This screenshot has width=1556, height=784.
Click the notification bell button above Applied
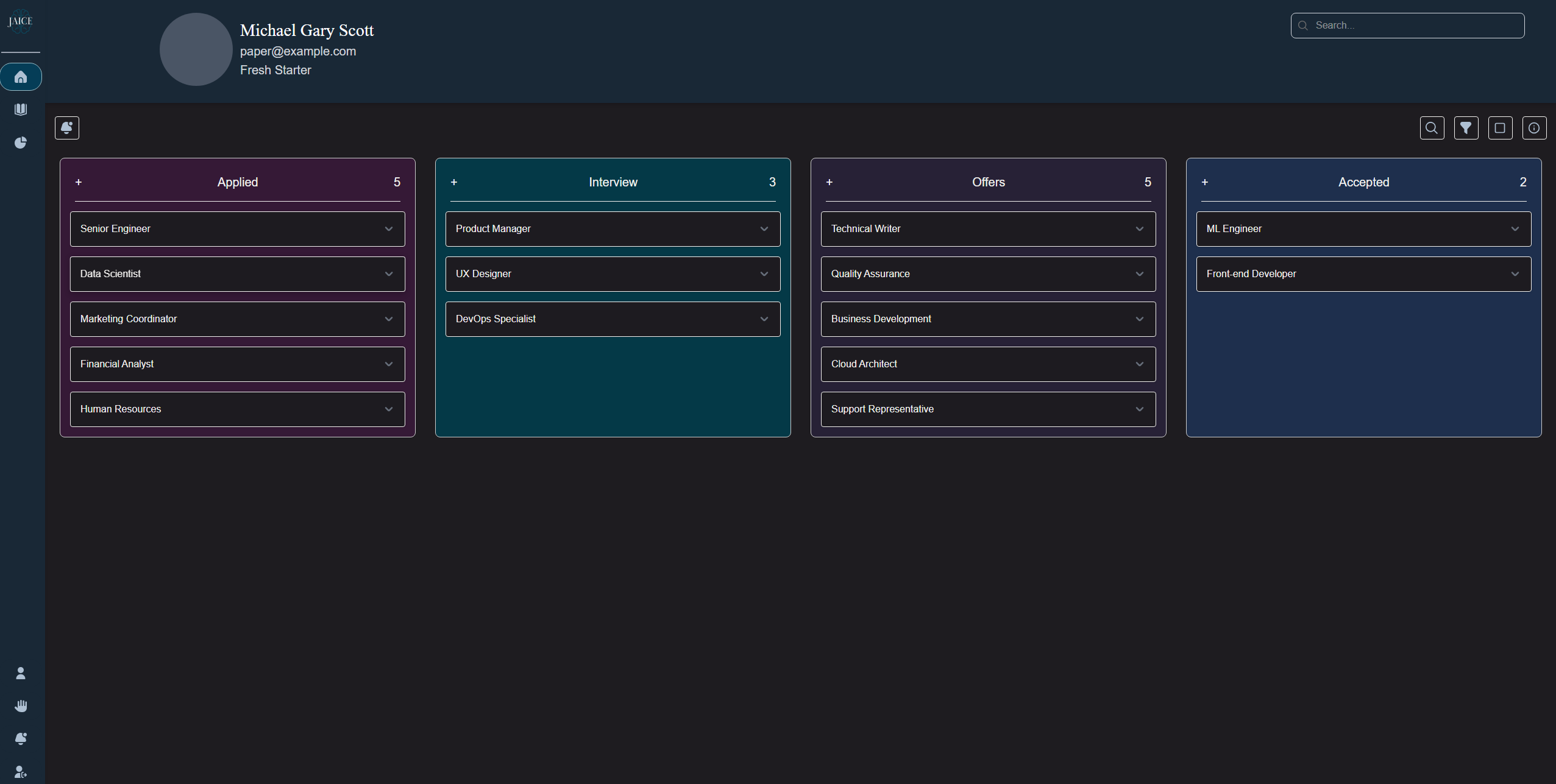pos(67,128)
